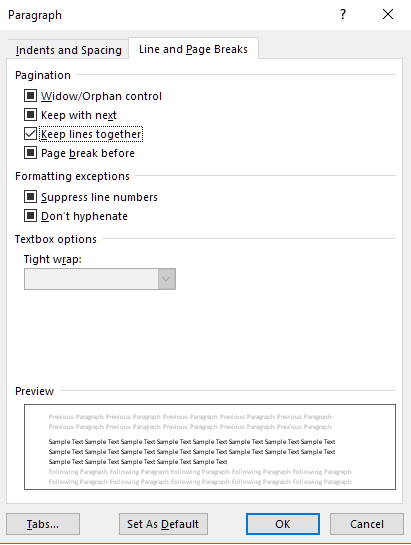Confirm changes with the OK button
The image size is (411, 545).
pos(283,524)
